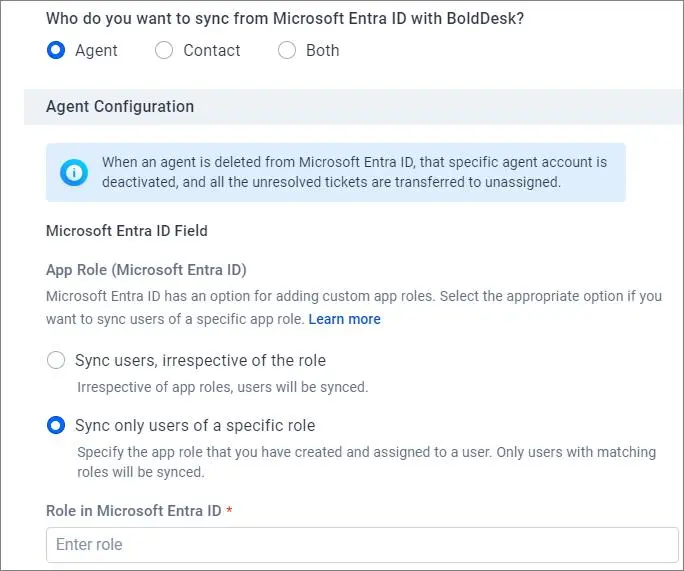Select the Agent radio button
Viewport: 684px width, 571px height.
pos(56,50)
